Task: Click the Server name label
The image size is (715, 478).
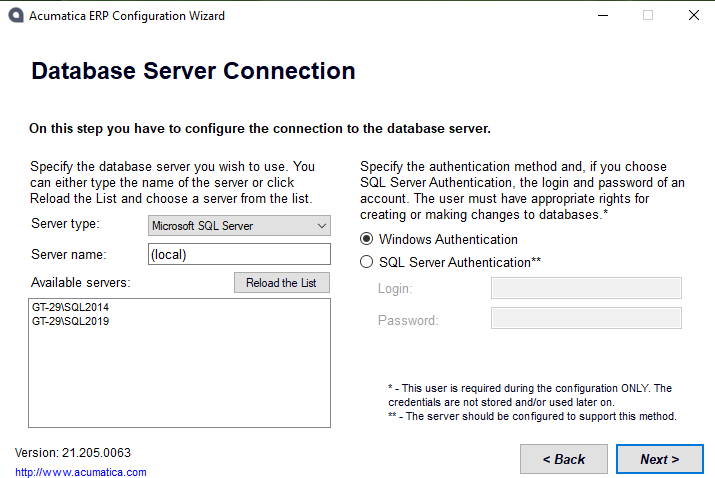Action: click(68, 255)
